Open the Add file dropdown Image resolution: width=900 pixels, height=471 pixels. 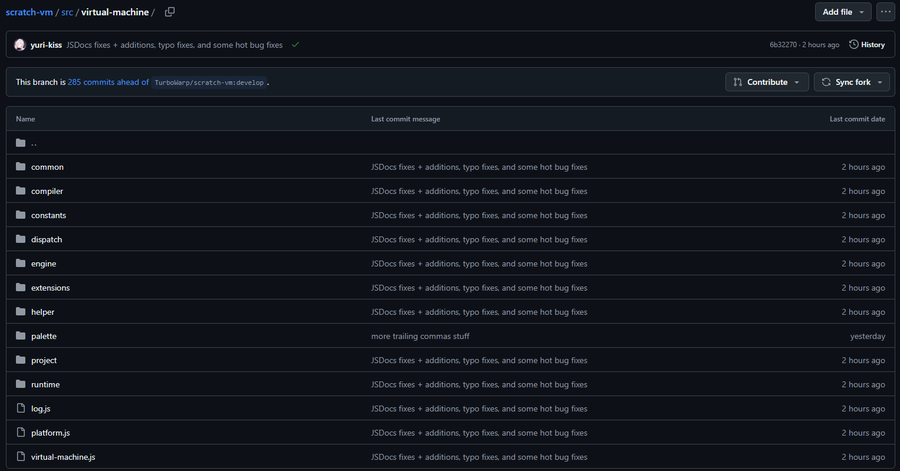[843, 12]
